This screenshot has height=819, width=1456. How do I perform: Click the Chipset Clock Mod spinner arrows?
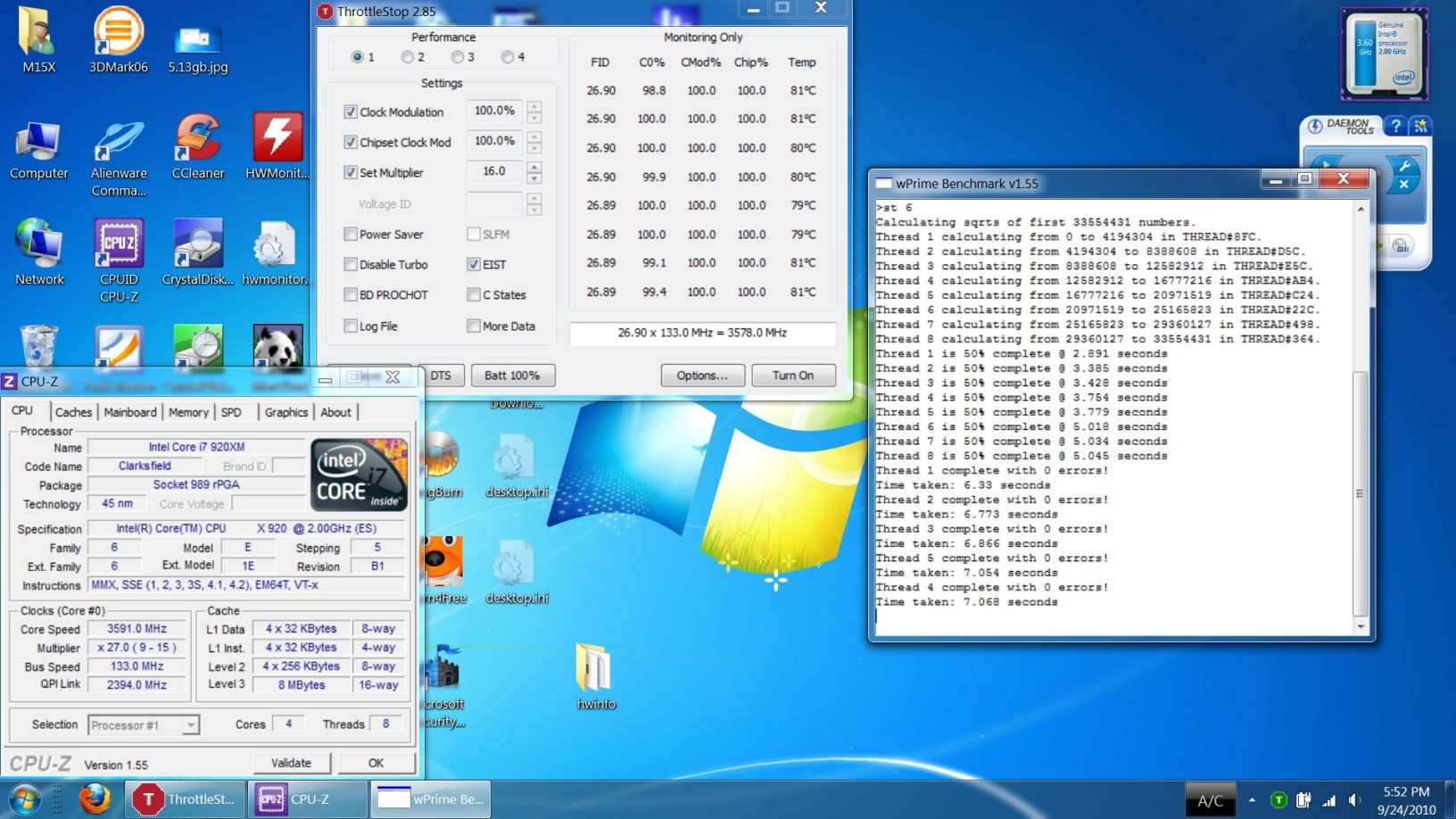click(534, 143)
